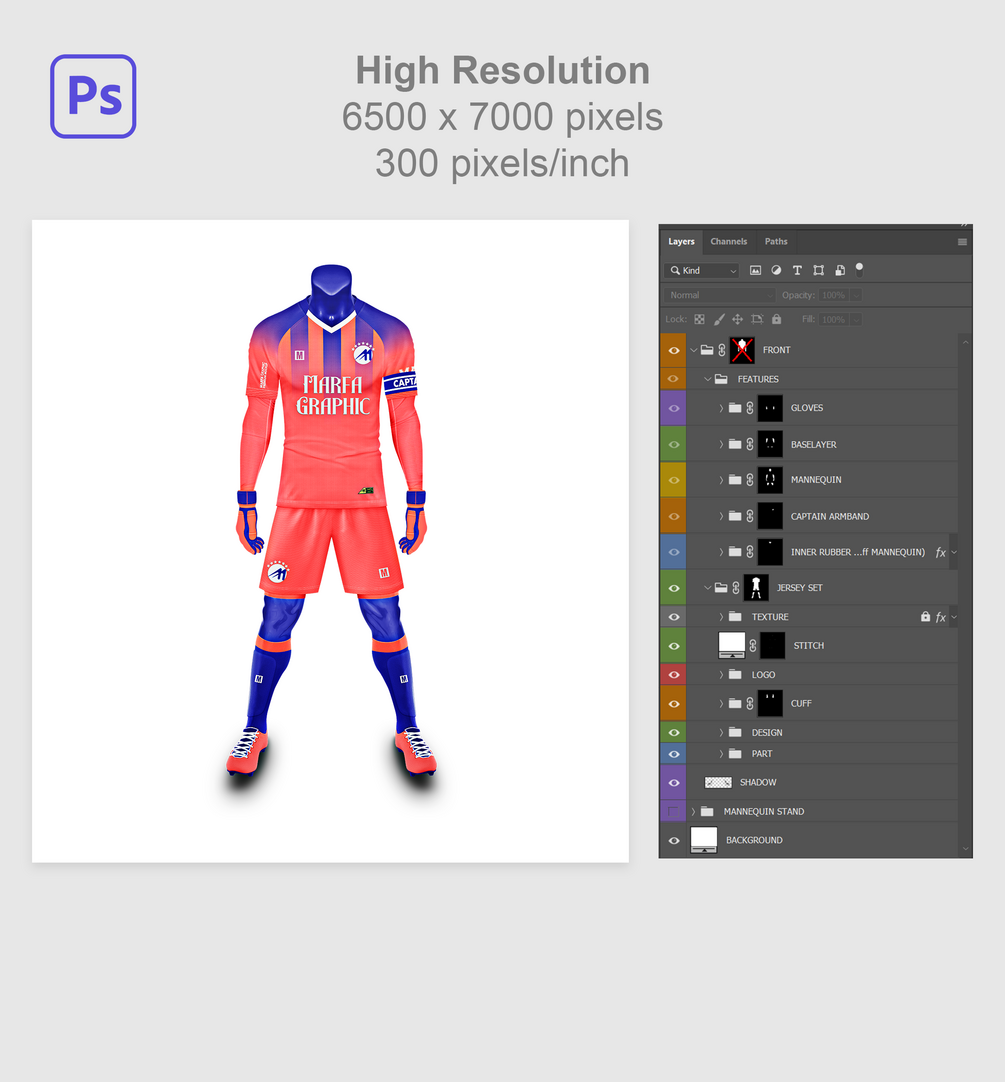Screen dimensions: 1005x1082
Task: Open the Kind filter dropdown
Action: tap(702, 270)
